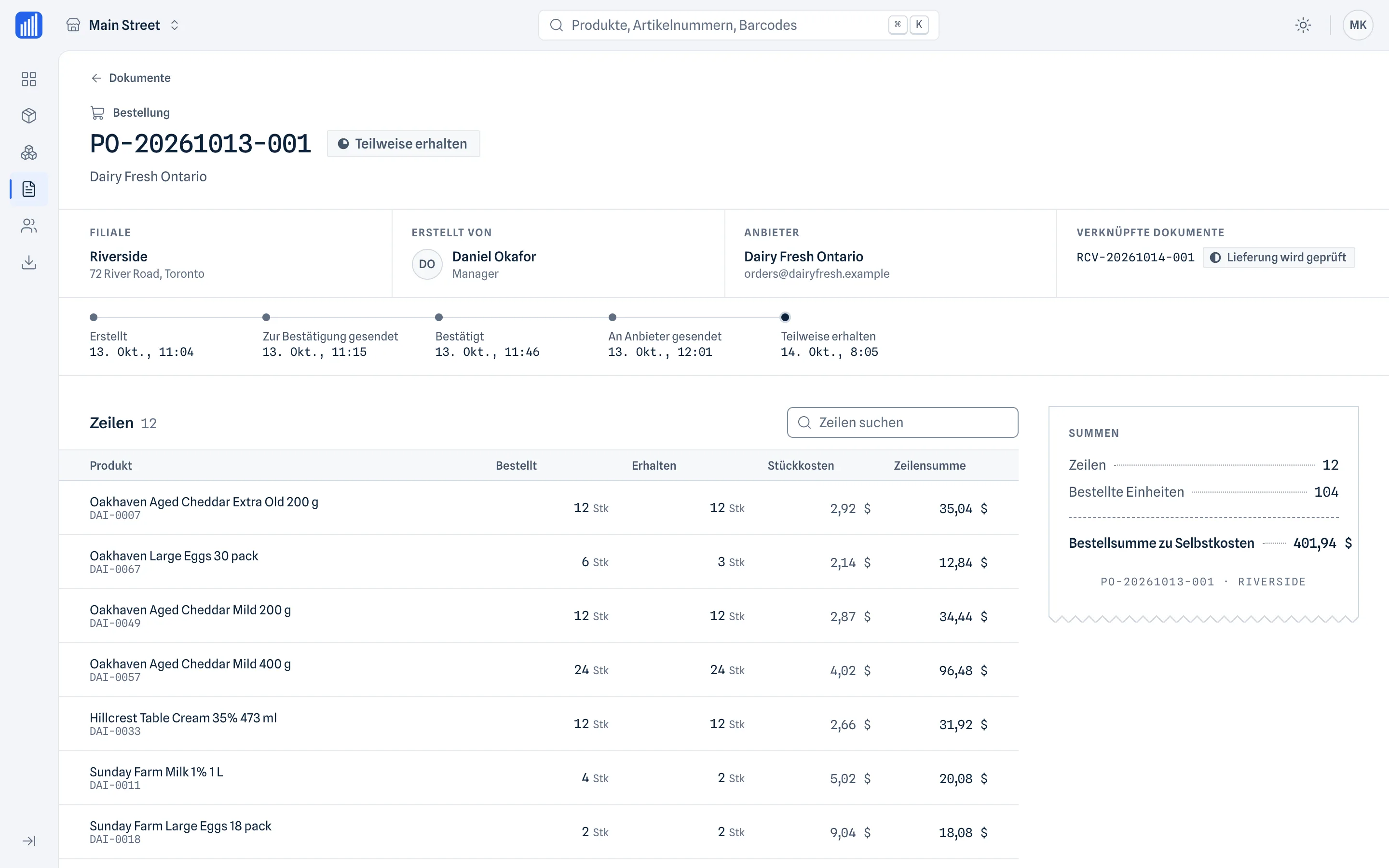Go back to Dokumente
The width and height of the screenshot is (1389, 868).
click(x=130, y=78)
